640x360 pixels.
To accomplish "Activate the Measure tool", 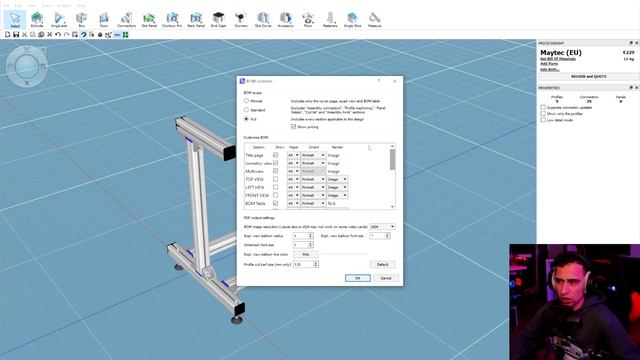I will point(375,19).
